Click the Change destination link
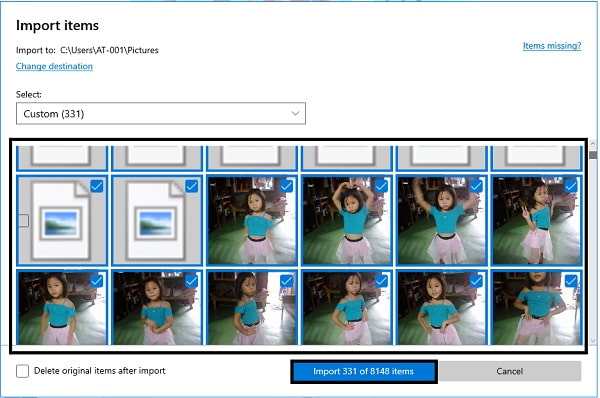 point(54,66)
